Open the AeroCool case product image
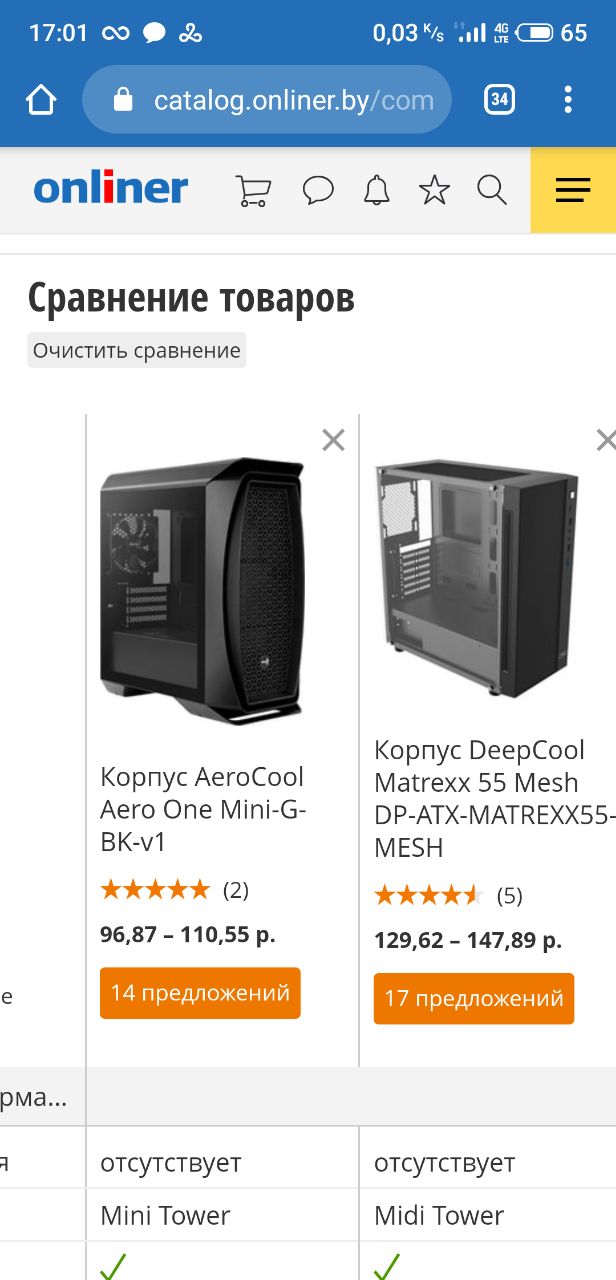The height and width of the screenshot is (1280, 616). 203,591
